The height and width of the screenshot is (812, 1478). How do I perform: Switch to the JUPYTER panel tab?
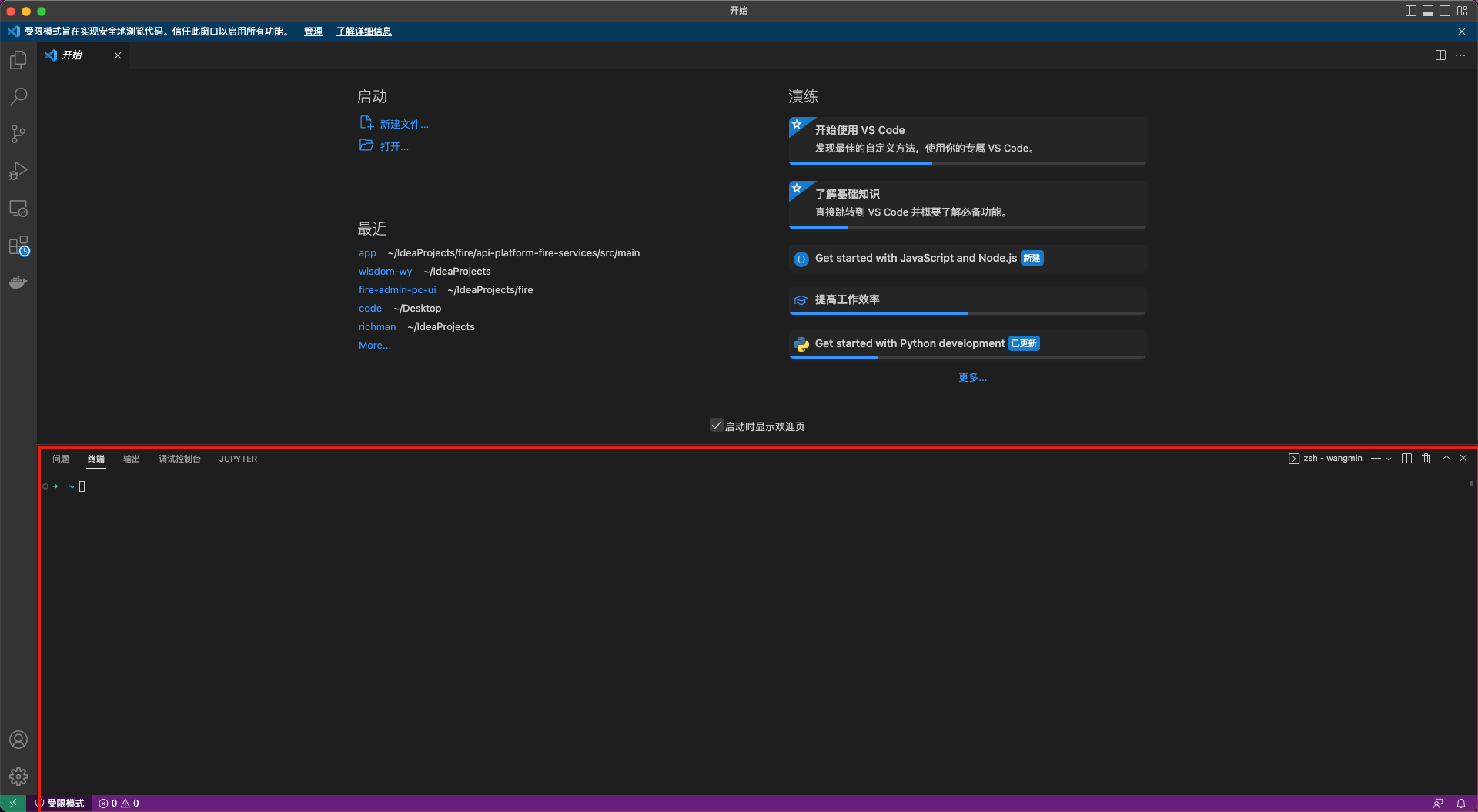click(x=238, y=459)
